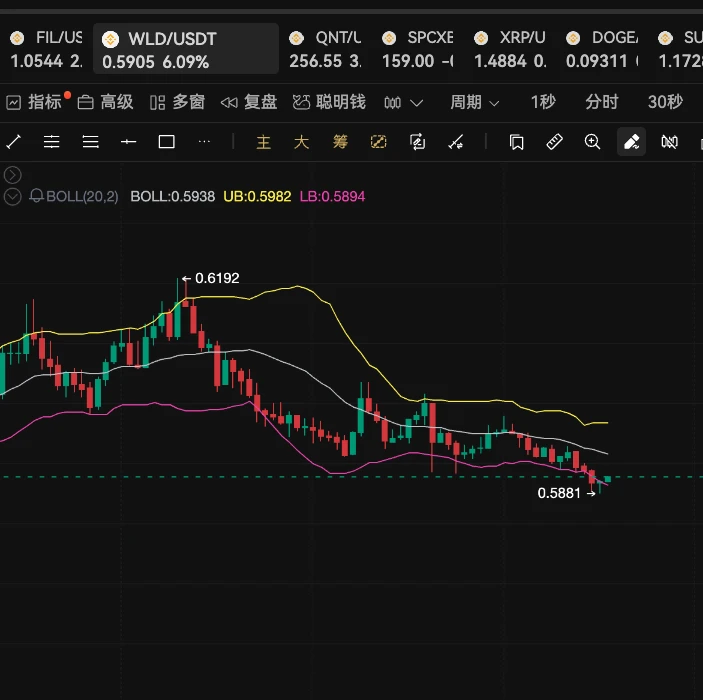Select the rectangle drawing tool

(x=166, y=142)
